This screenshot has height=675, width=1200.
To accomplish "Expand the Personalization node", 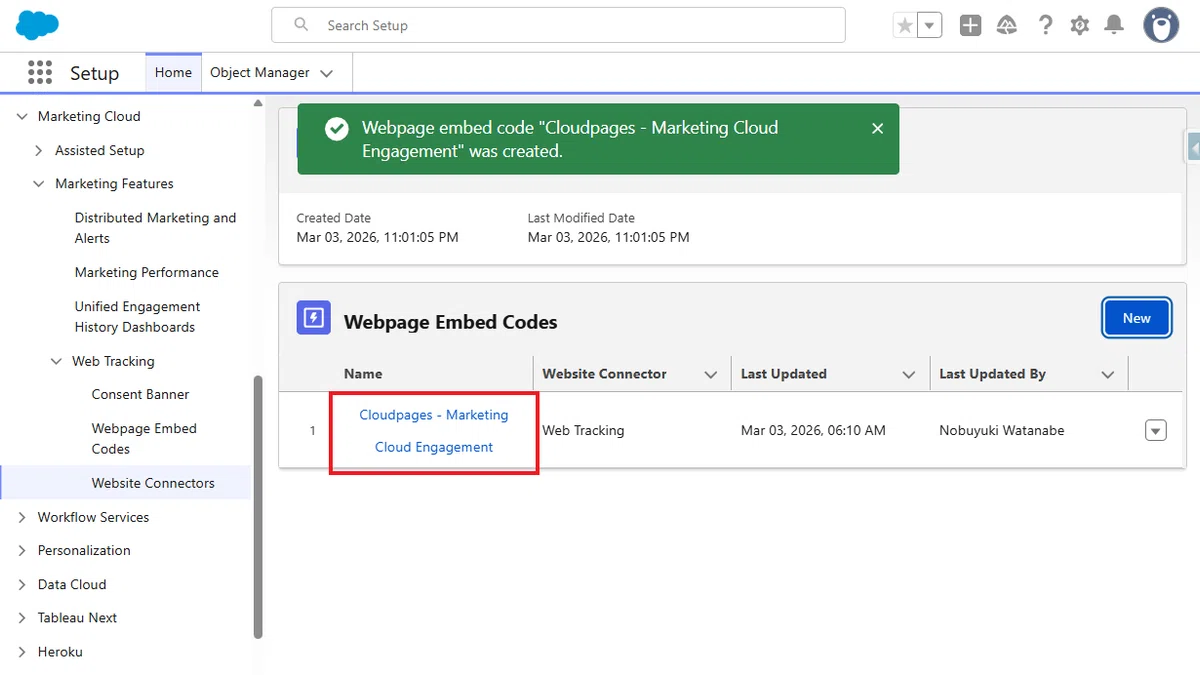I will (22, 551).
